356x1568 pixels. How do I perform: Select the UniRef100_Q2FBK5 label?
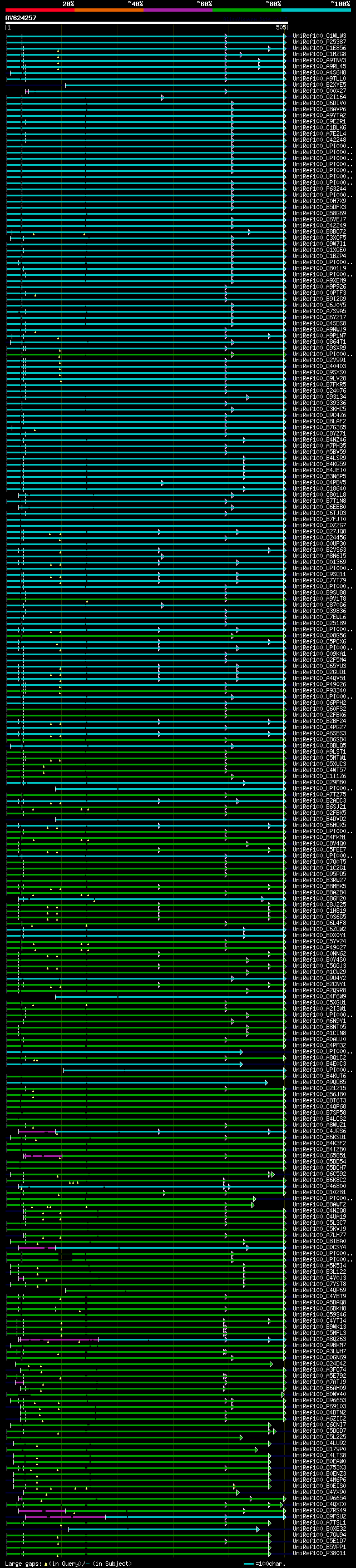(319, 813)
